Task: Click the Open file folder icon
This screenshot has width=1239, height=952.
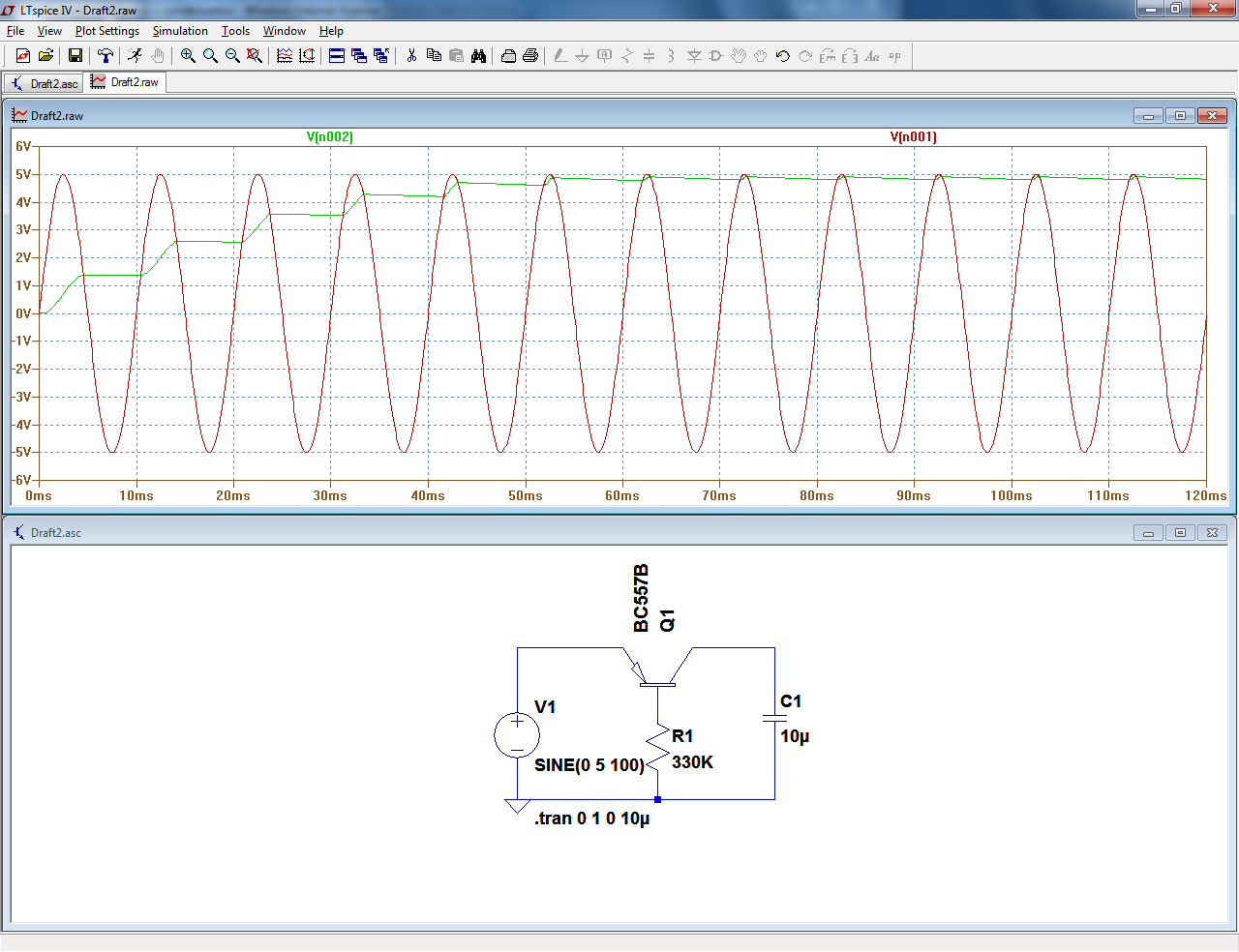Action: [x=45, y=56]
